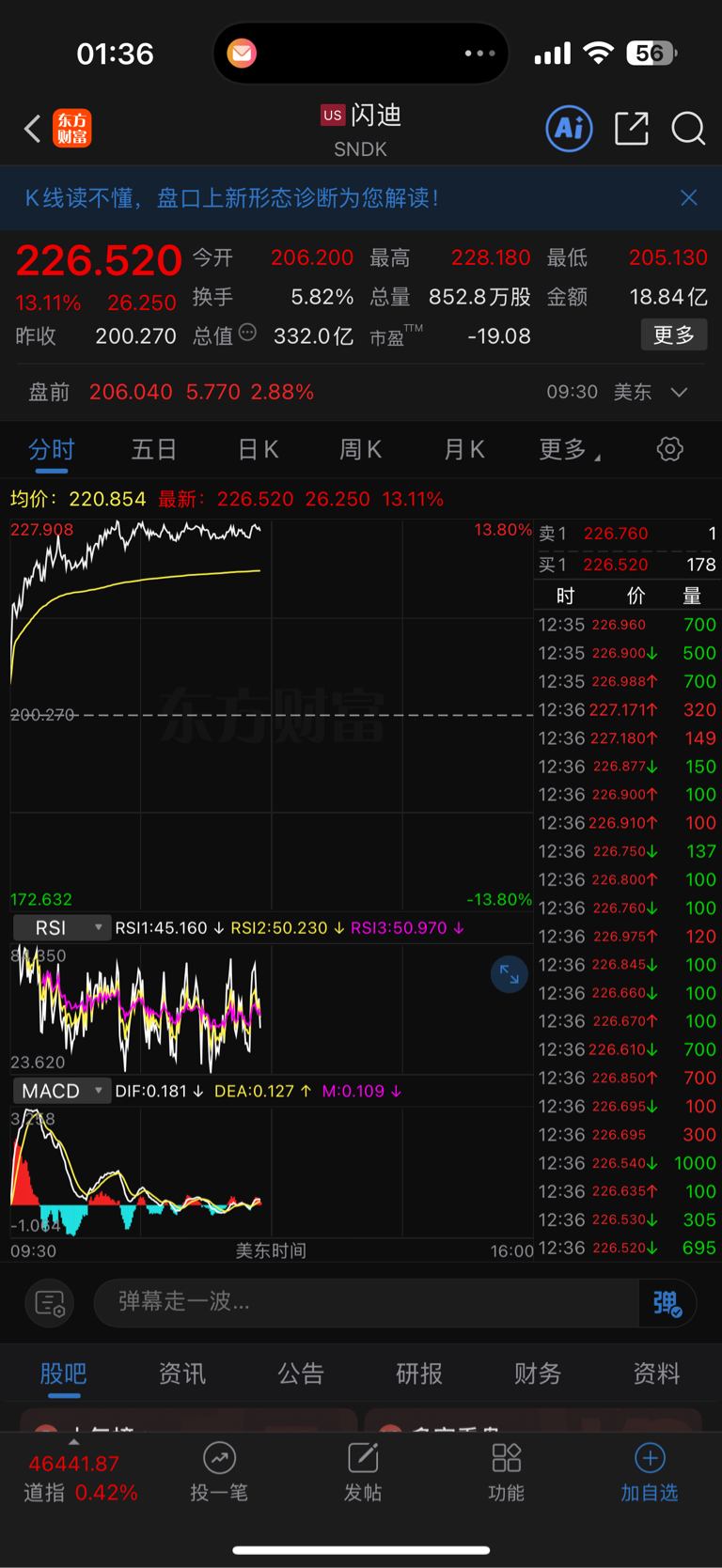The width and height of the screenshot is (722, 1568).
Task: Switch to the 分时 tab
Action: [x=52, y=449]
